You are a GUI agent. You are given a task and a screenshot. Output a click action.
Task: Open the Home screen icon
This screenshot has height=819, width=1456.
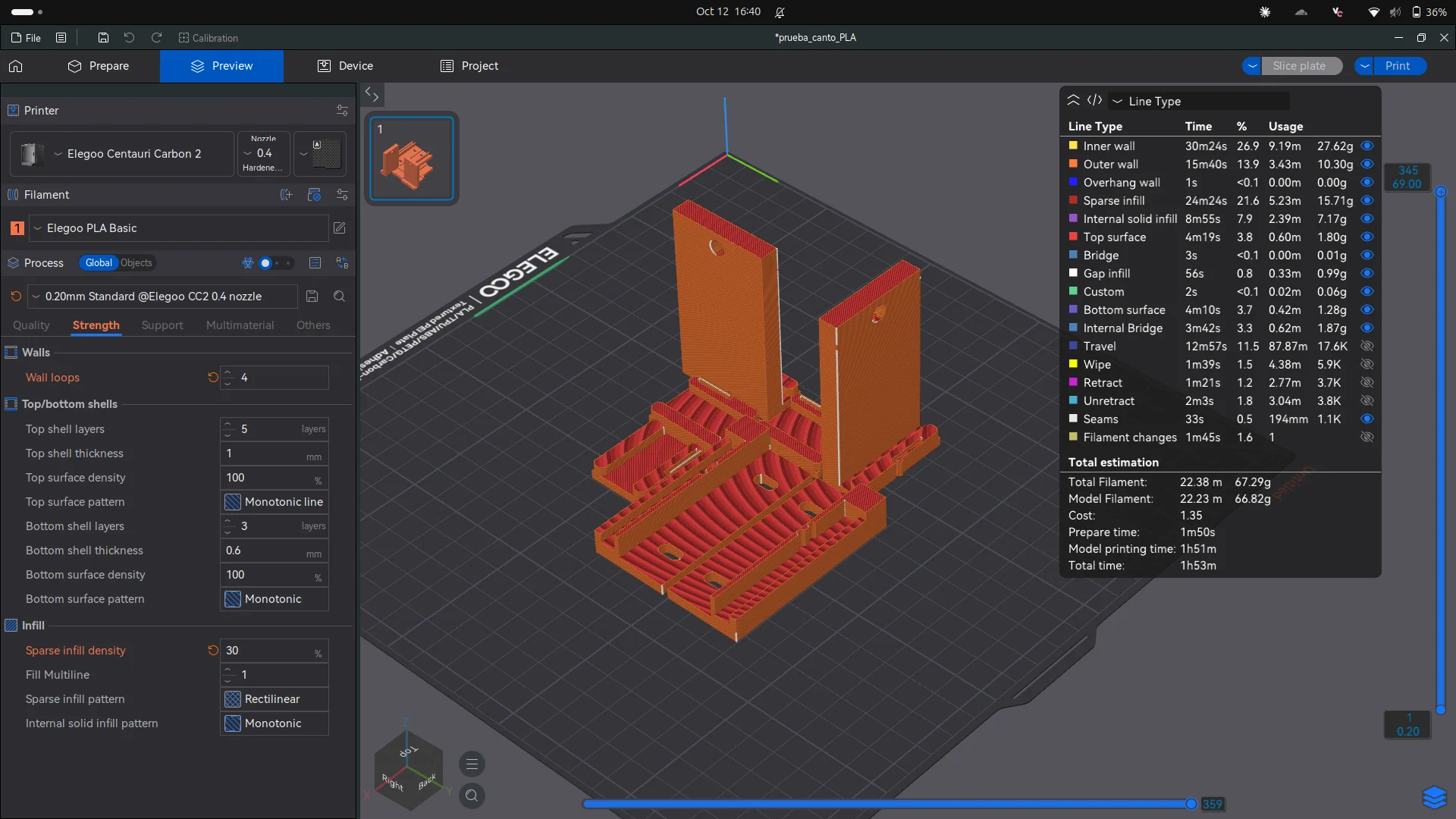click(x=16, y=66)
